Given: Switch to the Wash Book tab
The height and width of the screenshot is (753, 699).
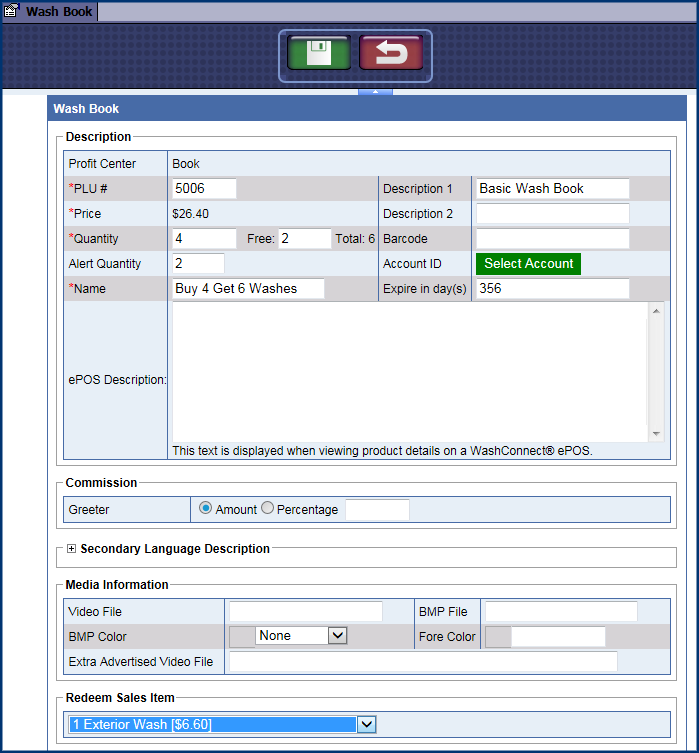Looking at the screenshot, I should (59, 12).
